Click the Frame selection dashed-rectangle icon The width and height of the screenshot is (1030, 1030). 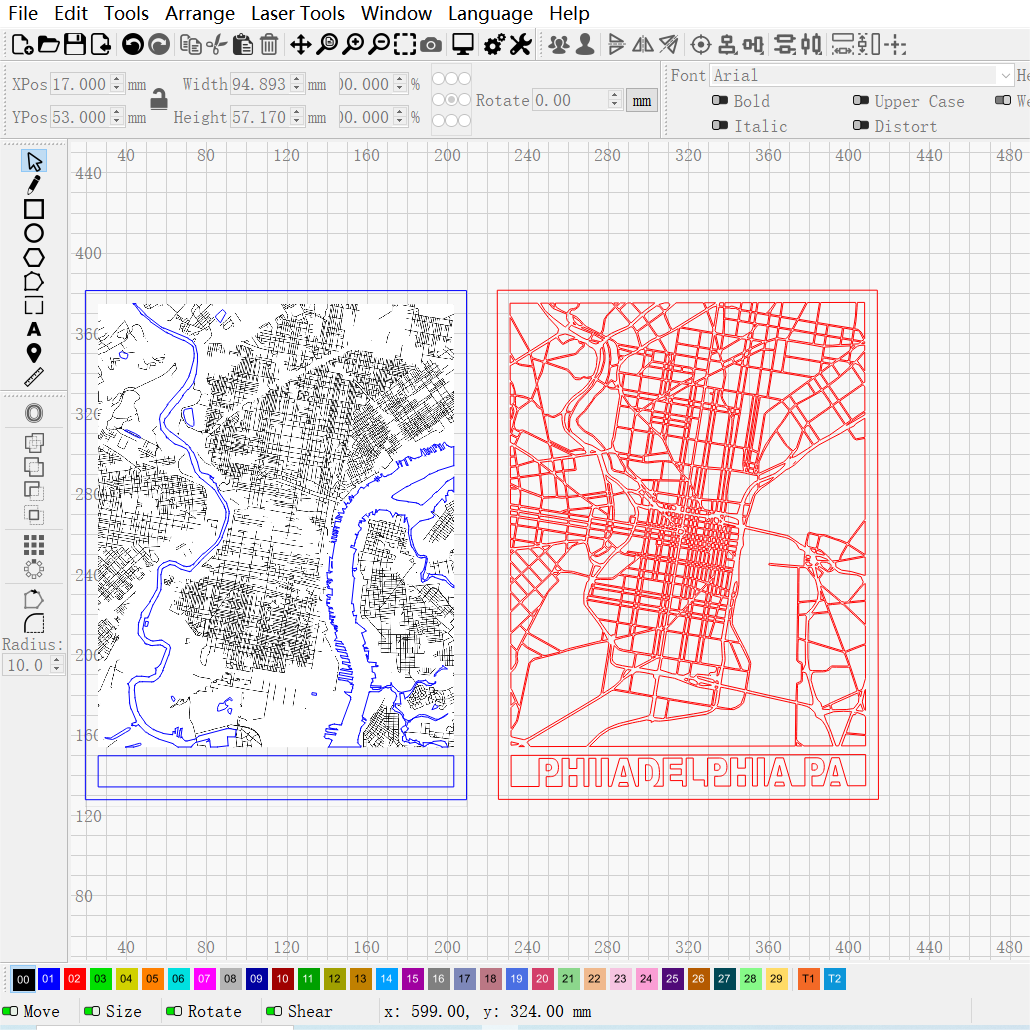405,45
